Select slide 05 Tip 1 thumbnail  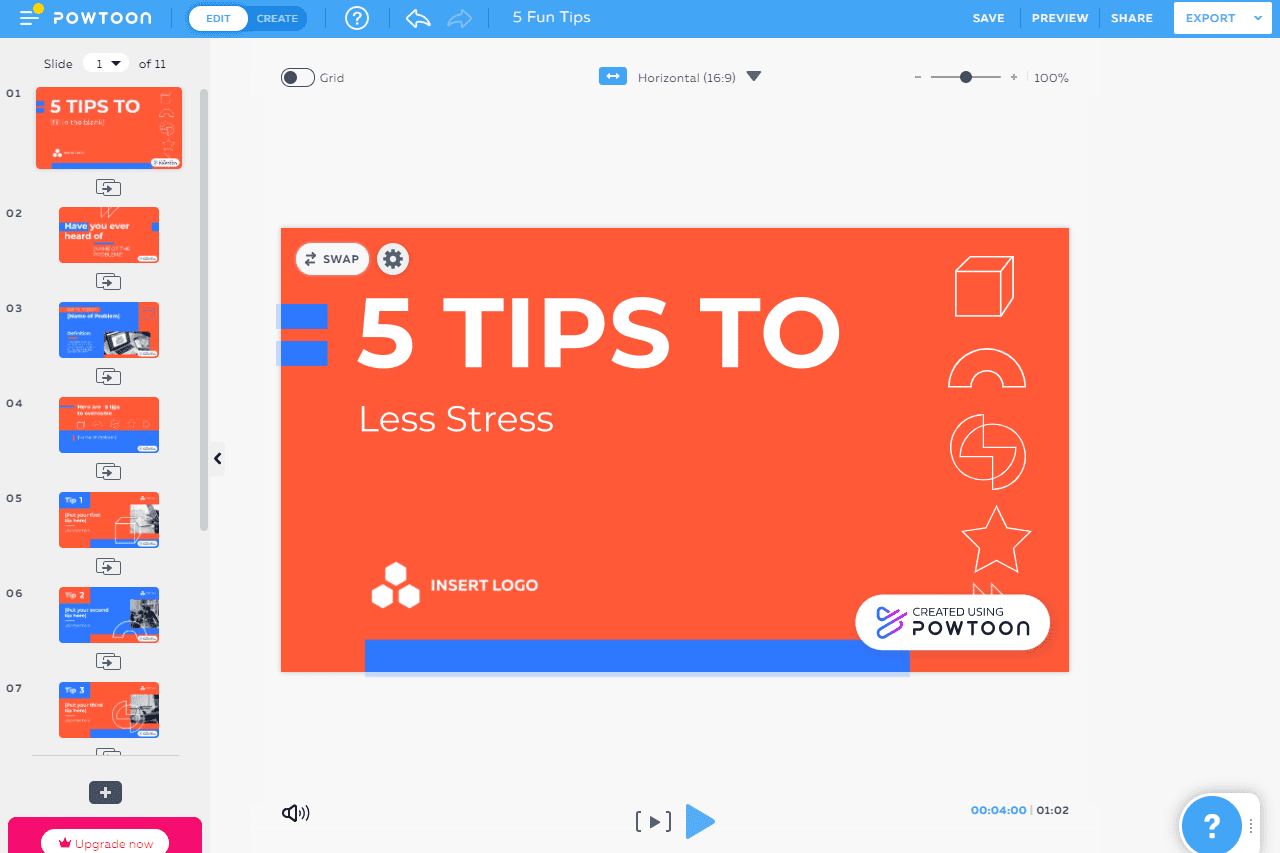[x=109, y=520]
